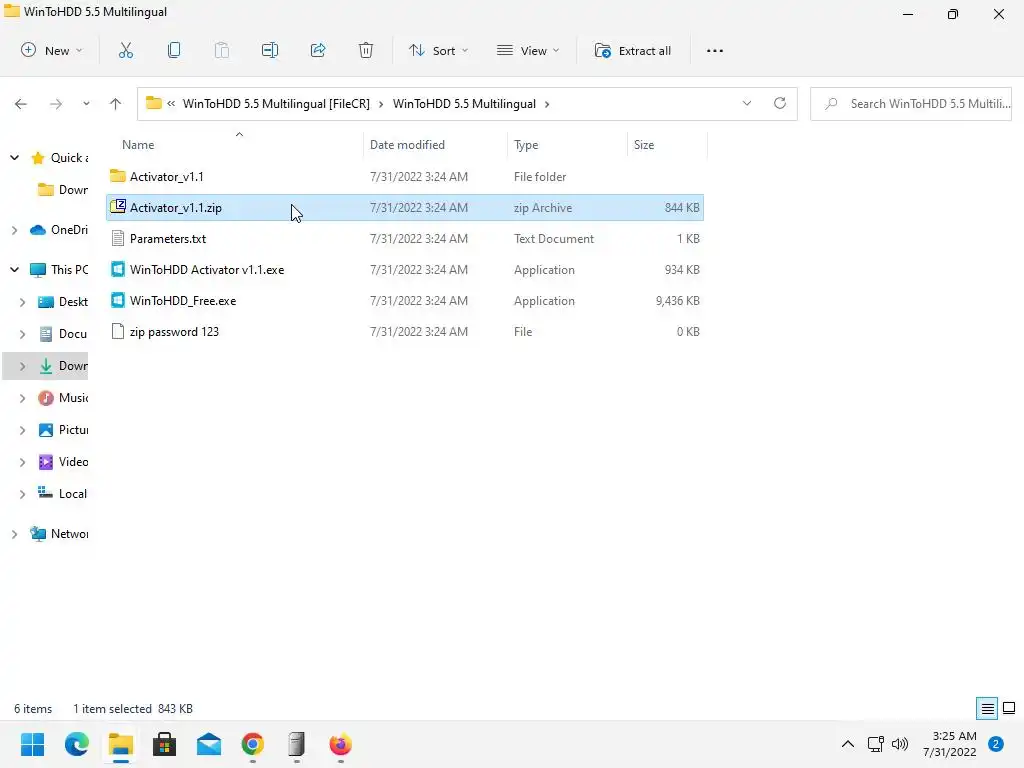Image resolution: width=1024 pixels, height=768 pixels.
Task: Expand the Desktop tree node
Action: [x=22, y=302]
